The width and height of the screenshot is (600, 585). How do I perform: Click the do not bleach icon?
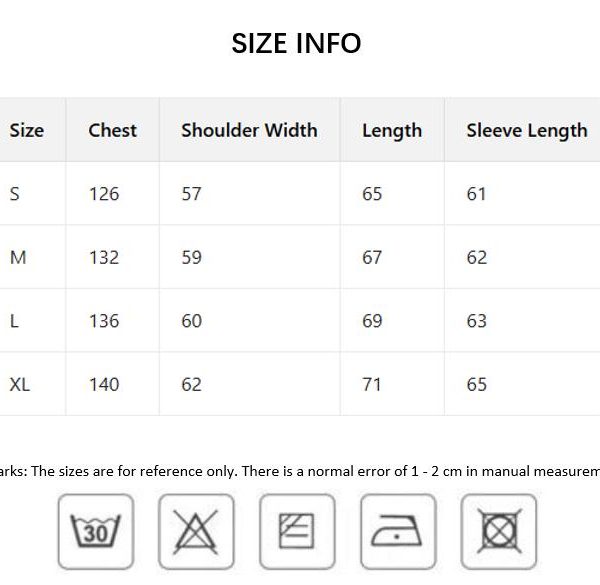pyautogui.click(x=196, y=531)
